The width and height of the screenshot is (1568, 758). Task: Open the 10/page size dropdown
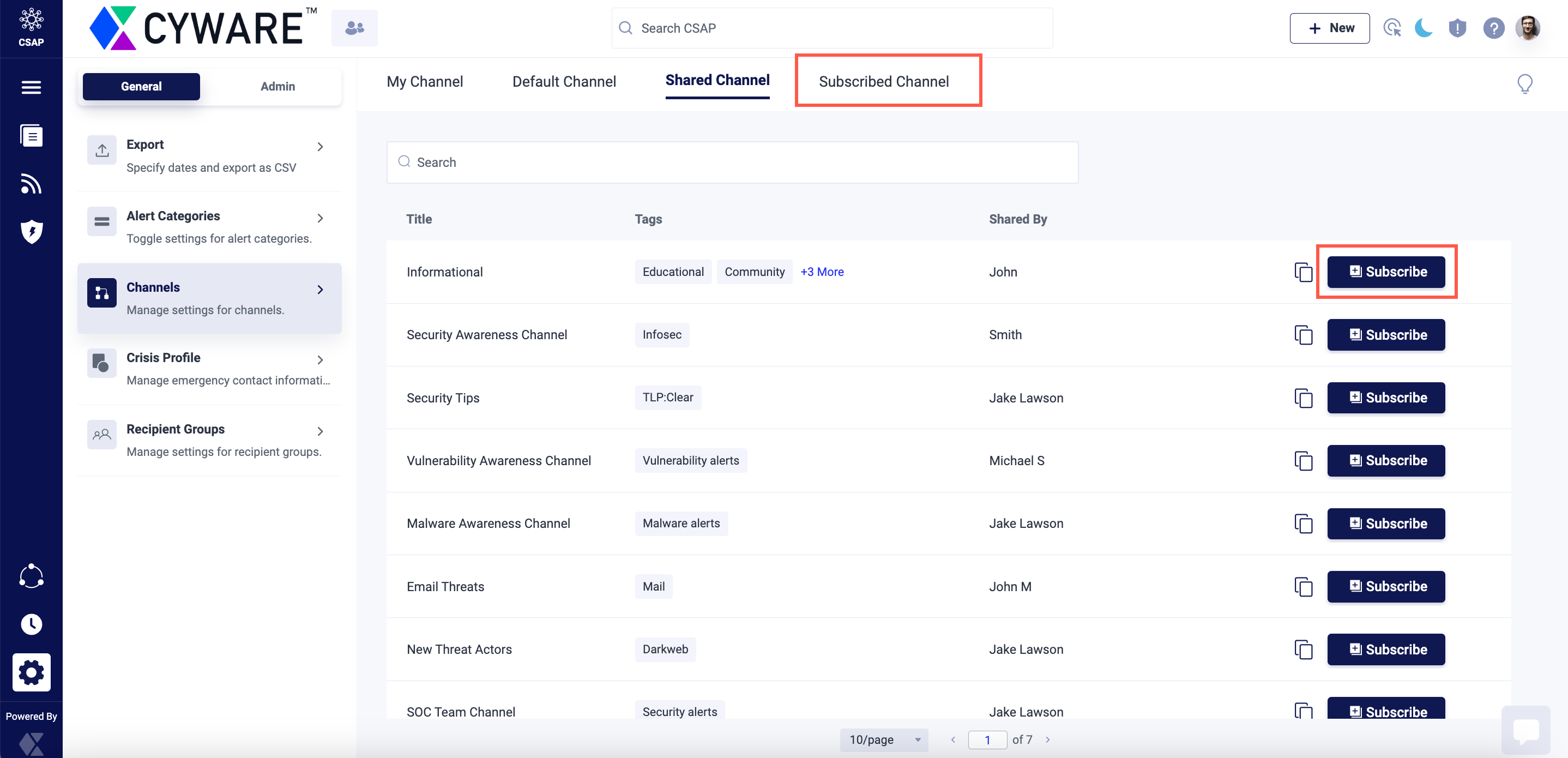884,740
